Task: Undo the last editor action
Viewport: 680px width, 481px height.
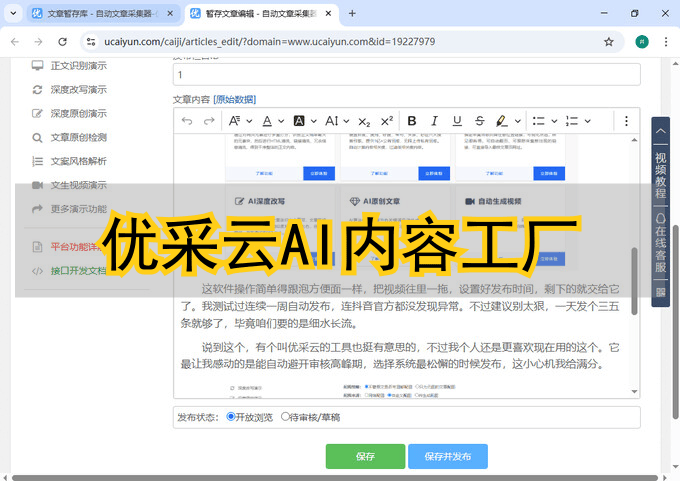Action: (187, 121)
